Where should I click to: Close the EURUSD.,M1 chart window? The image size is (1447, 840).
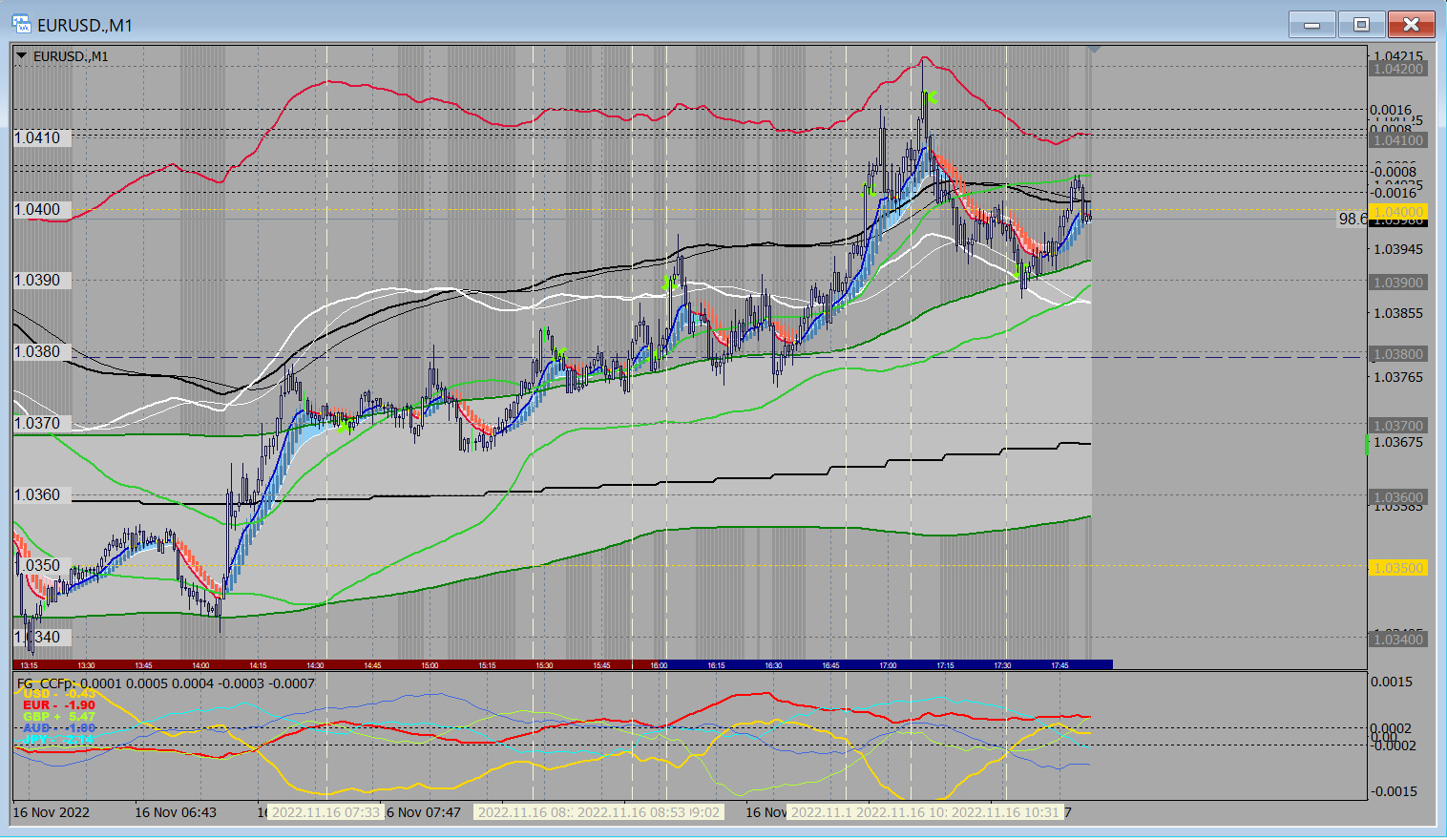click(1411, 25)
